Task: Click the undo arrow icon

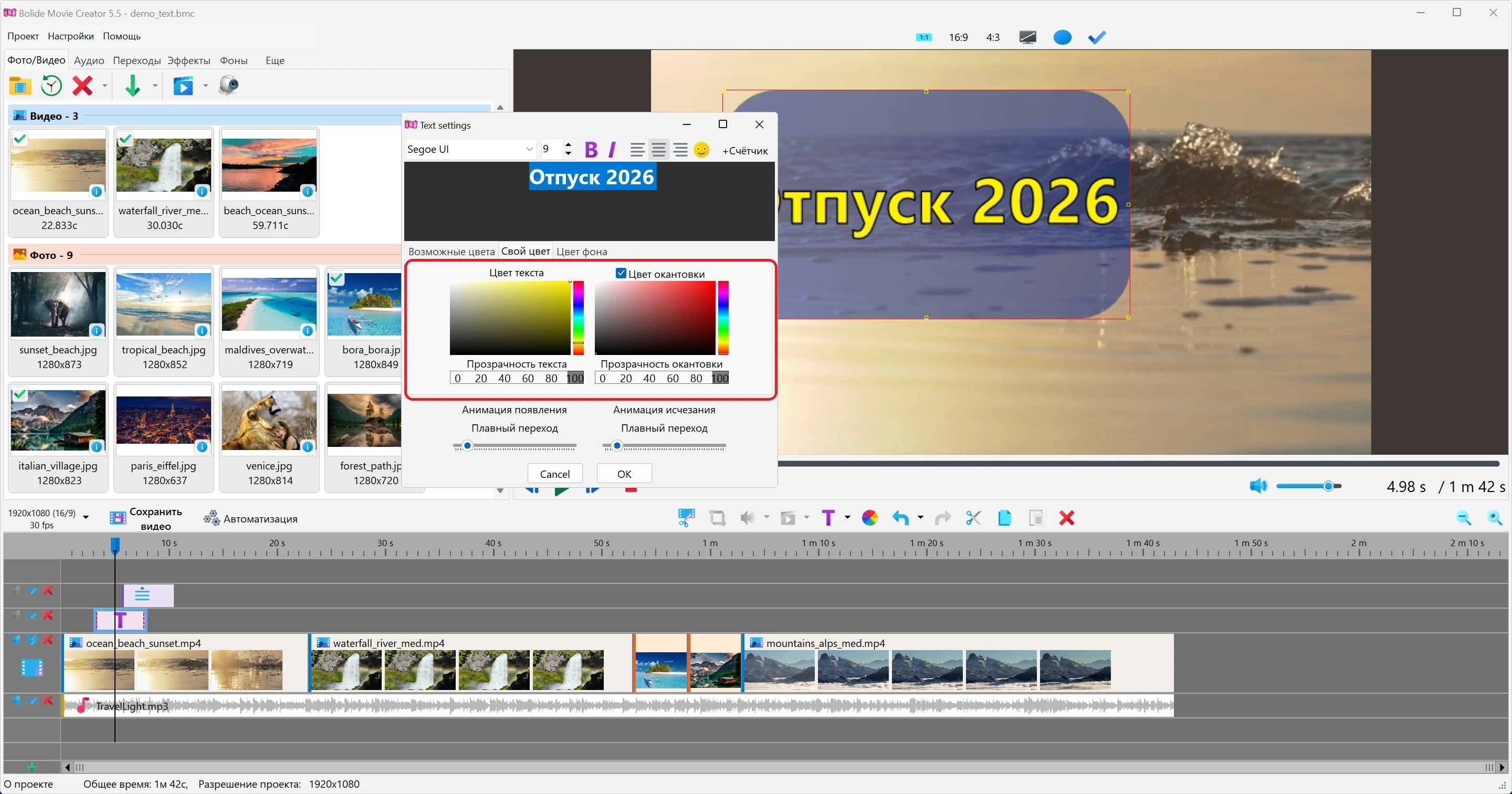Action: coord(900,517)
